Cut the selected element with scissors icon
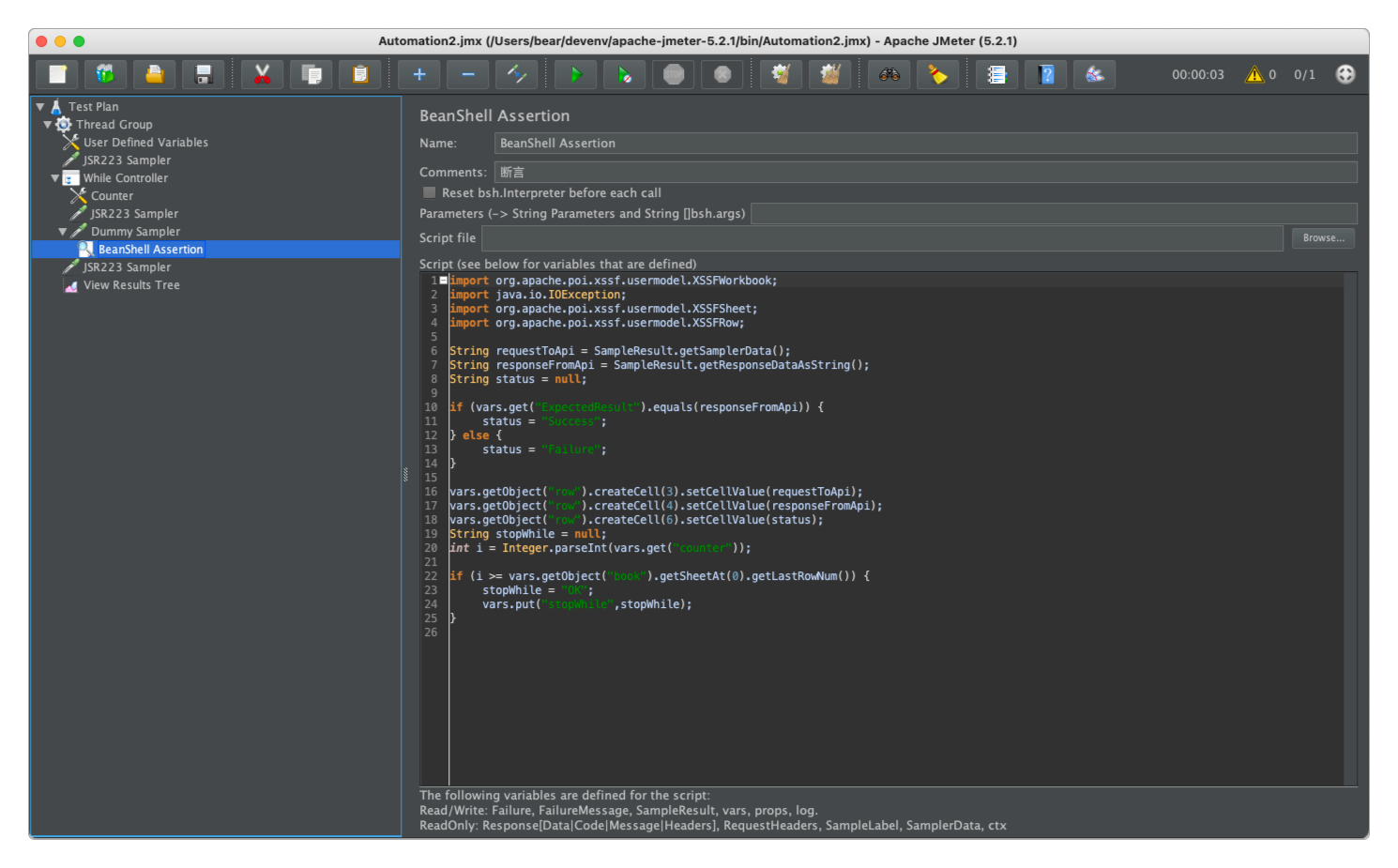This screenshot has height=868, width=1398. [263, 74]
